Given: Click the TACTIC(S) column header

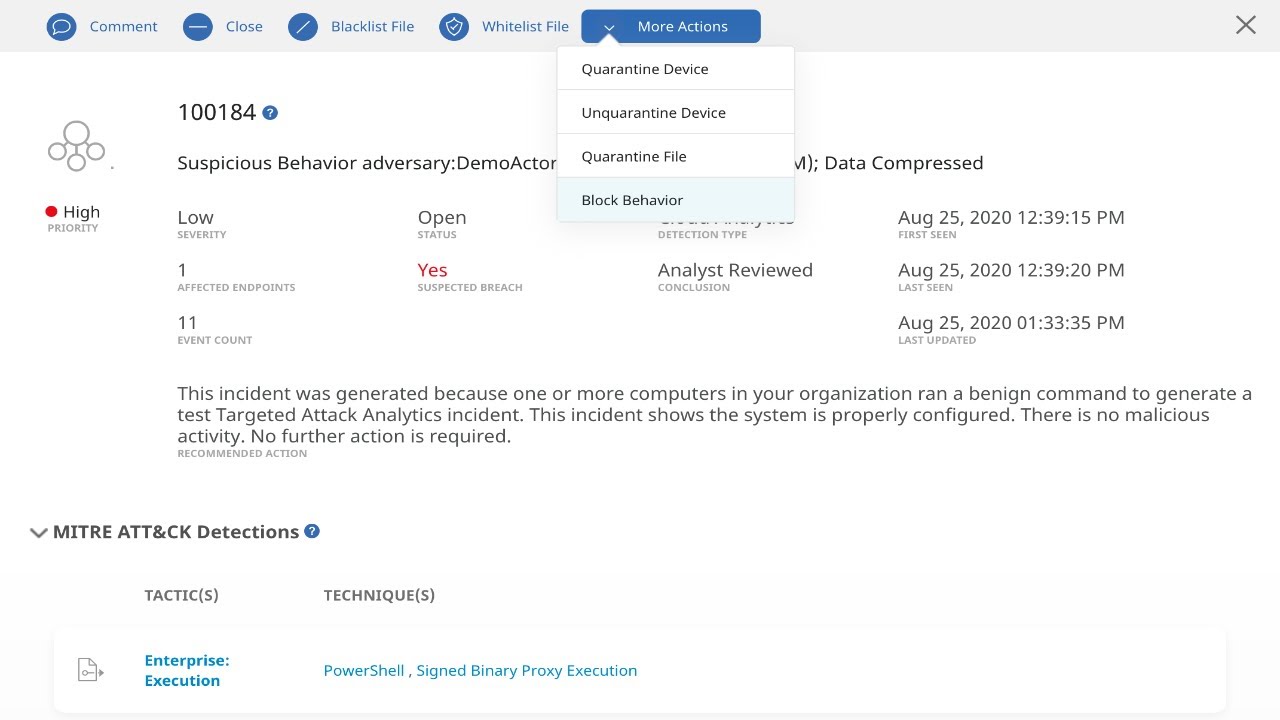Looking at the screenshot, I should pos(181,595).
